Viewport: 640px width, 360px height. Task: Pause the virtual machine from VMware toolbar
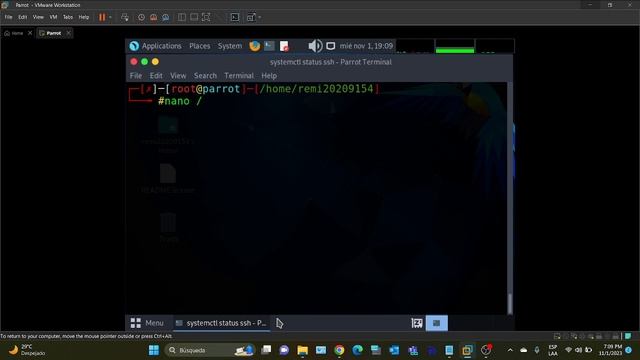click(x=102, y=17)
